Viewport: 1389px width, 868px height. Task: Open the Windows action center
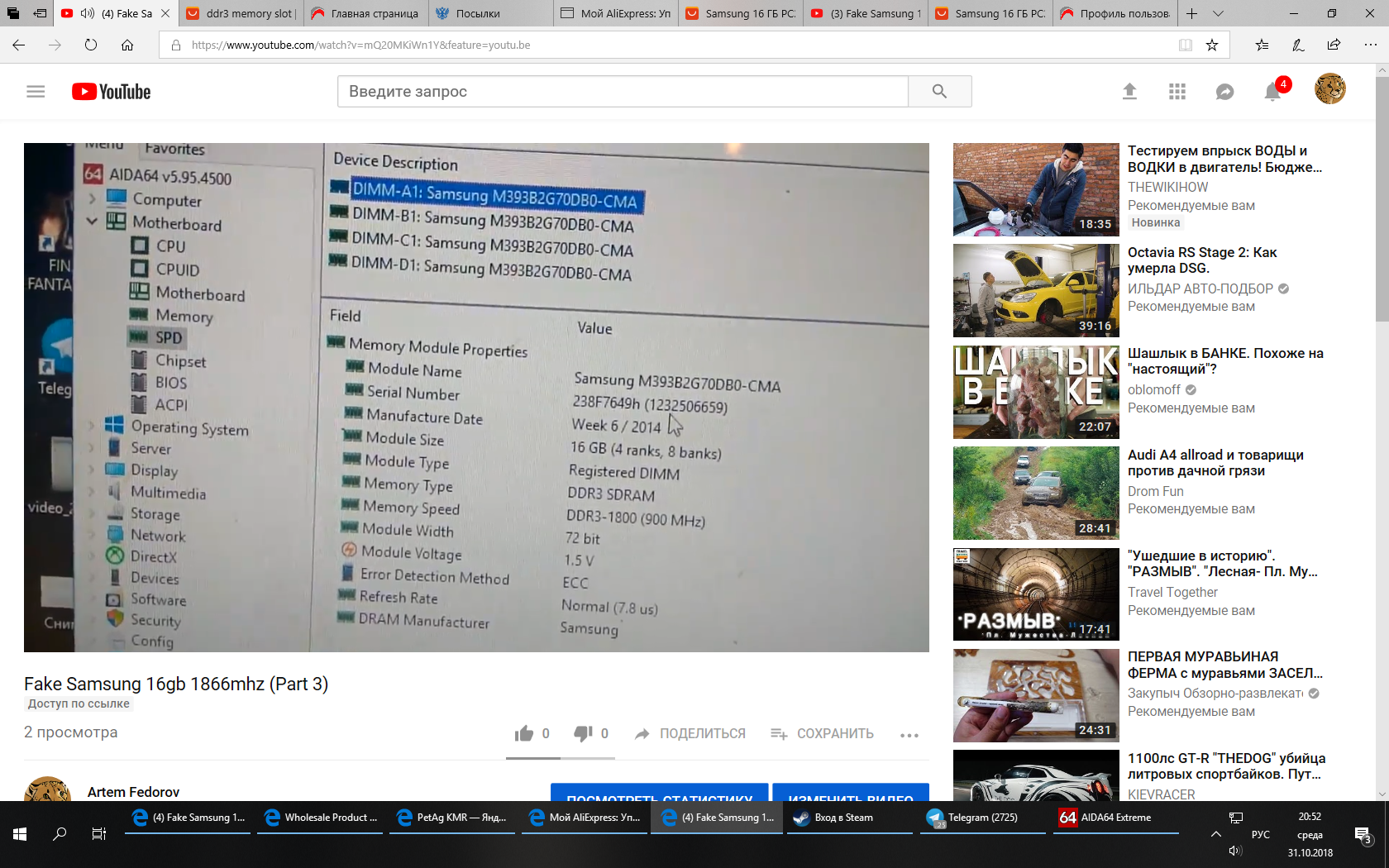[x=1363, y=835]
